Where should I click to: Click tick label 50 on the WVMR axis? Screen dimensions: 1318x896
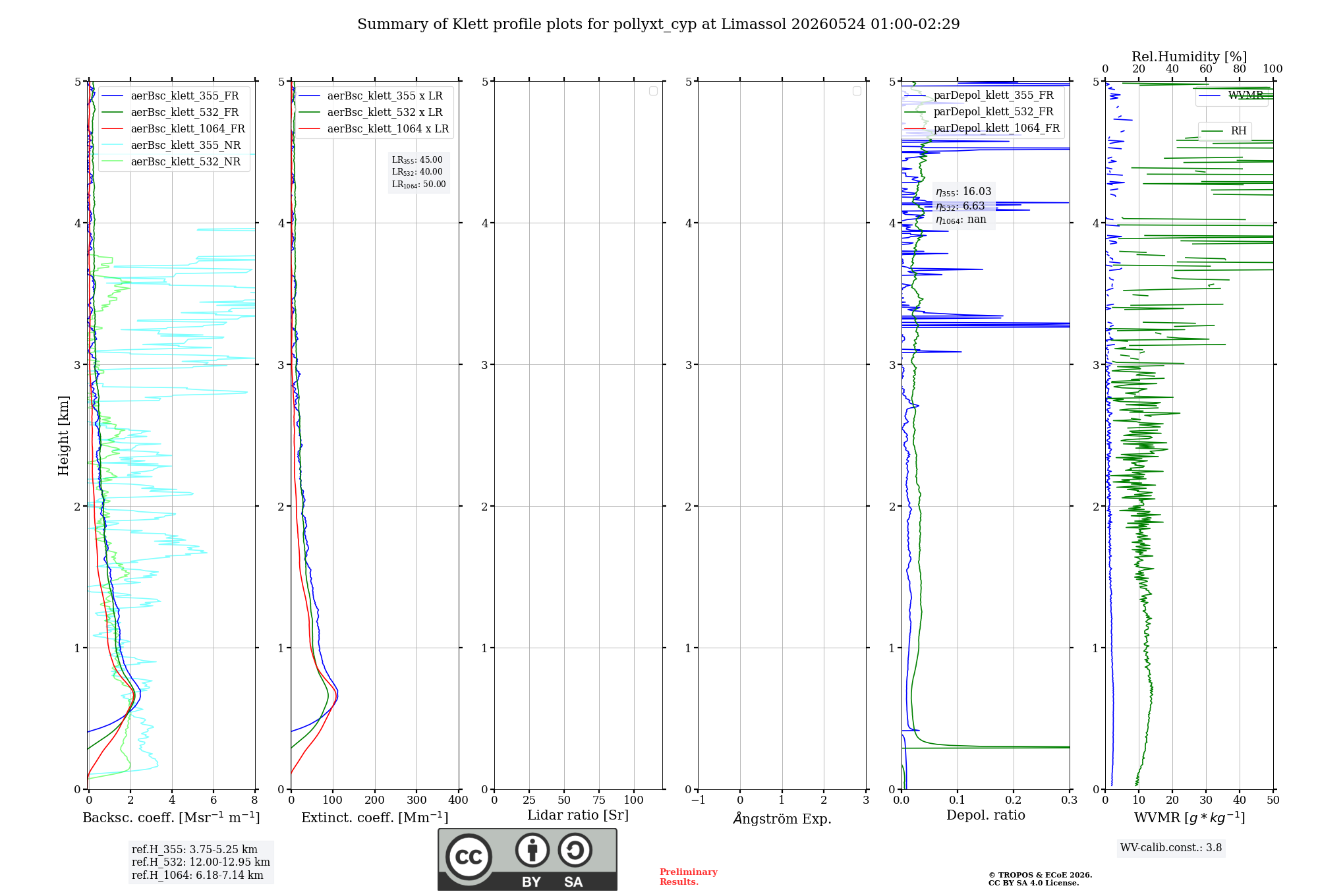(x=1273, y=800)
